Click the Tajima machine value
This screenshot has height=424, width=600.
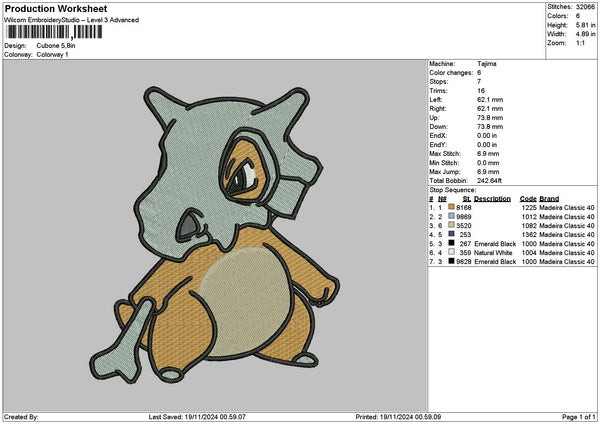(x=487, y=63)
